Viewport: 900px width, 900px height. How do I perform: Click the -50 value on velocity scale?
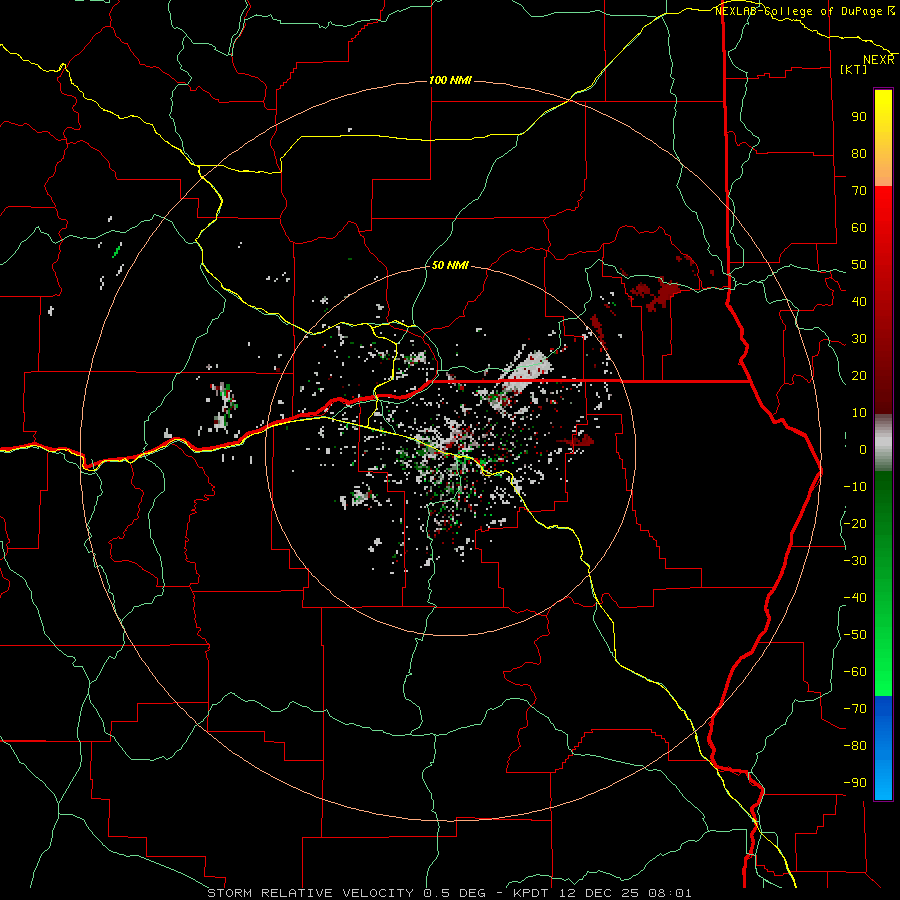pyautogui.click(x=855, y=635)
